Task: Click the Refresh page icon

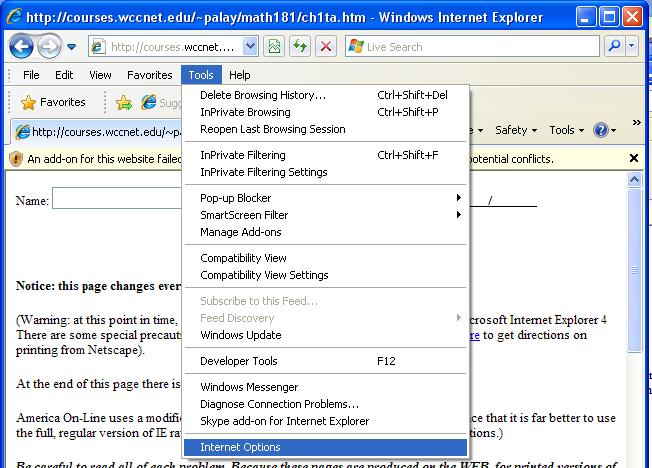Action: (x=300, y=46)
